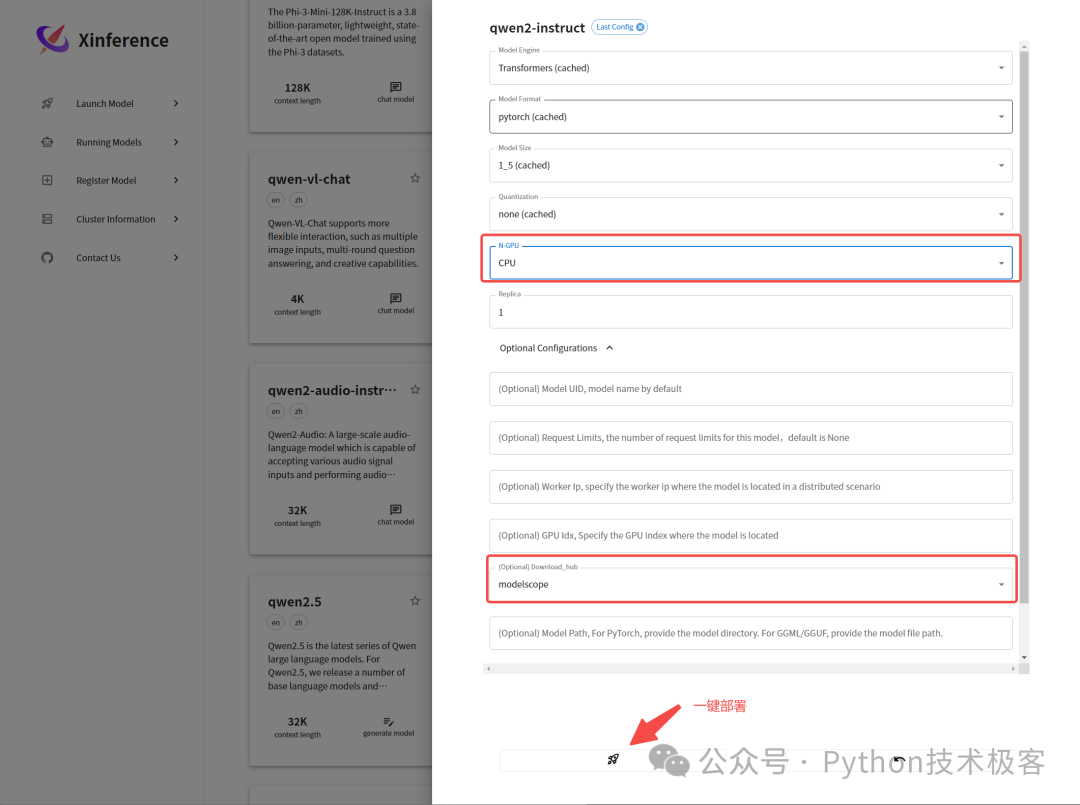Open the Quantization dropdown

pos(751,214)
